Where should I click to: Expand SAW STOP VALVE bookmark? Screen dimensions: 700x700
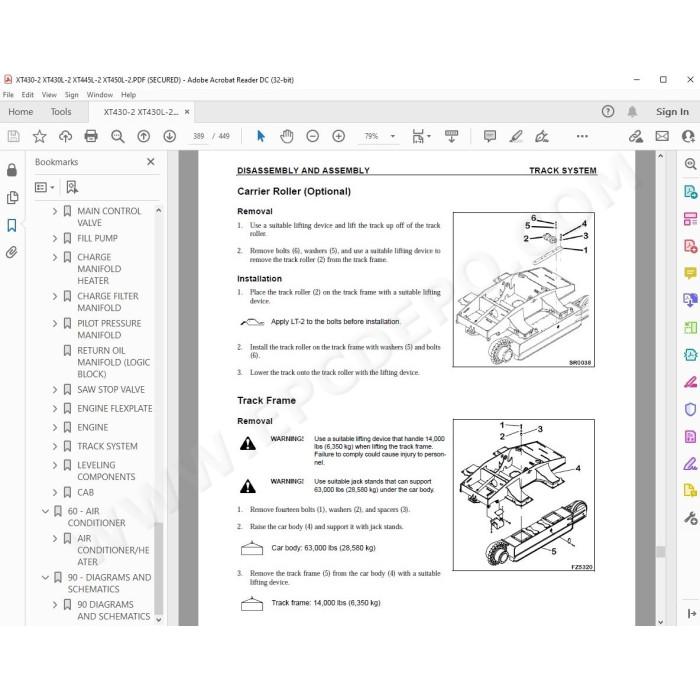tap(55, 390)
